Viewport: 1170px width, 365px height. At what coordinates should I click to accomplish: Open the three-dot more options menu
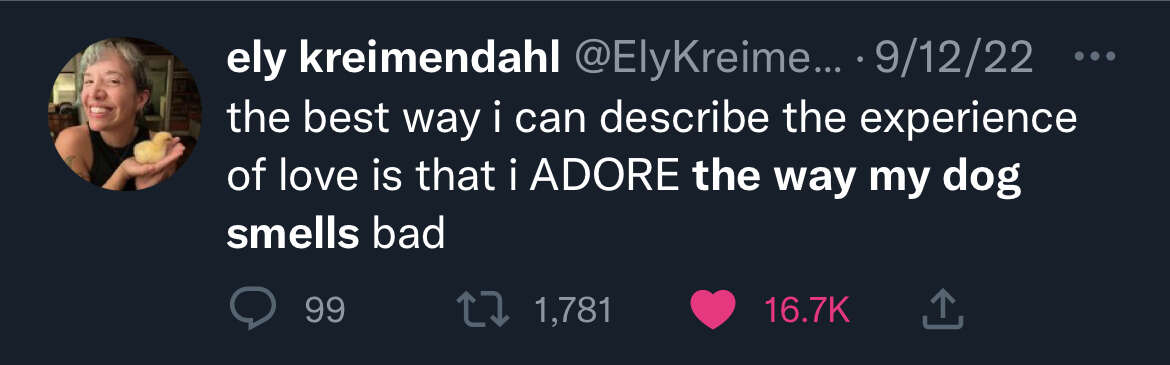[1094, 55]
